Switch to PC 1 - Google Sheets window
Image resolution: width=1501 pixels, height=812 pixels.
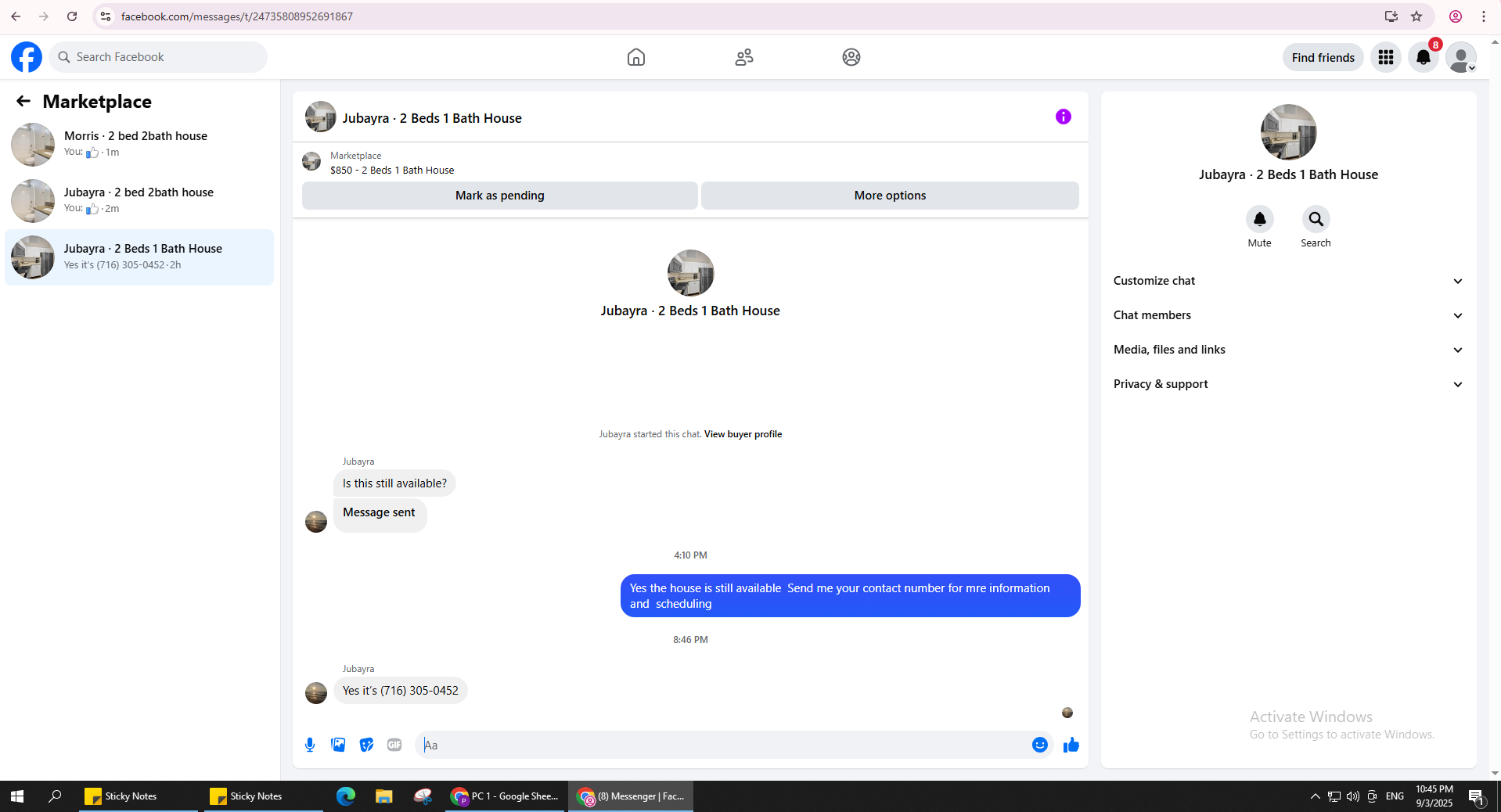point(505,796)
